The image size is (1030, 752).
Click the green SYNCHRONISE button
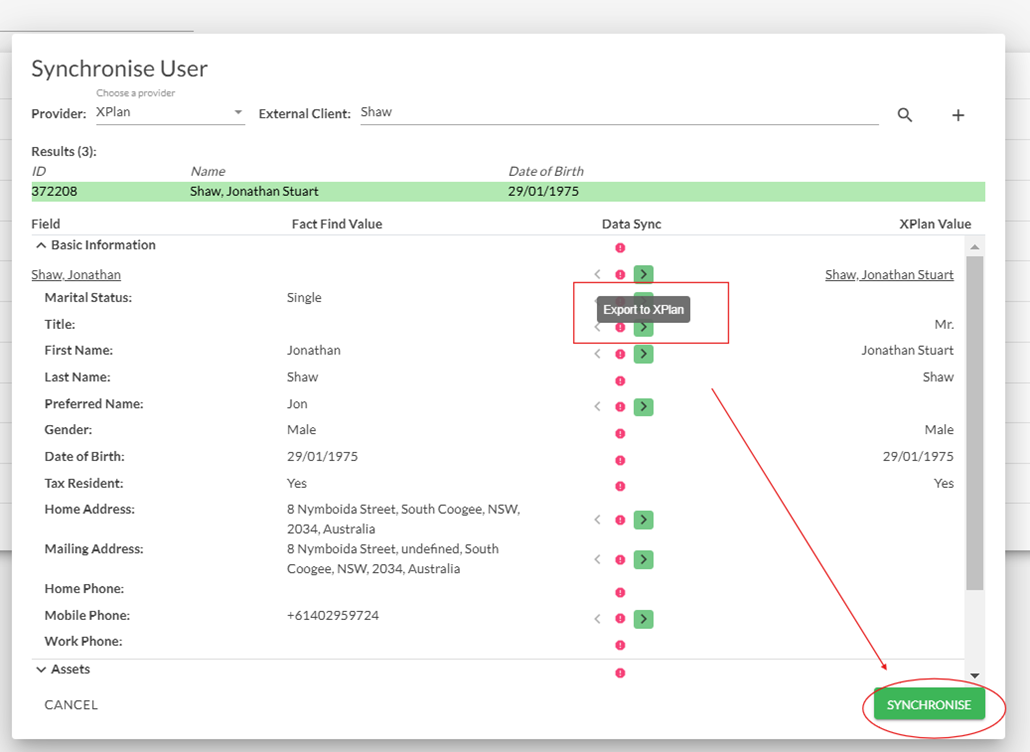pos(929,705)
